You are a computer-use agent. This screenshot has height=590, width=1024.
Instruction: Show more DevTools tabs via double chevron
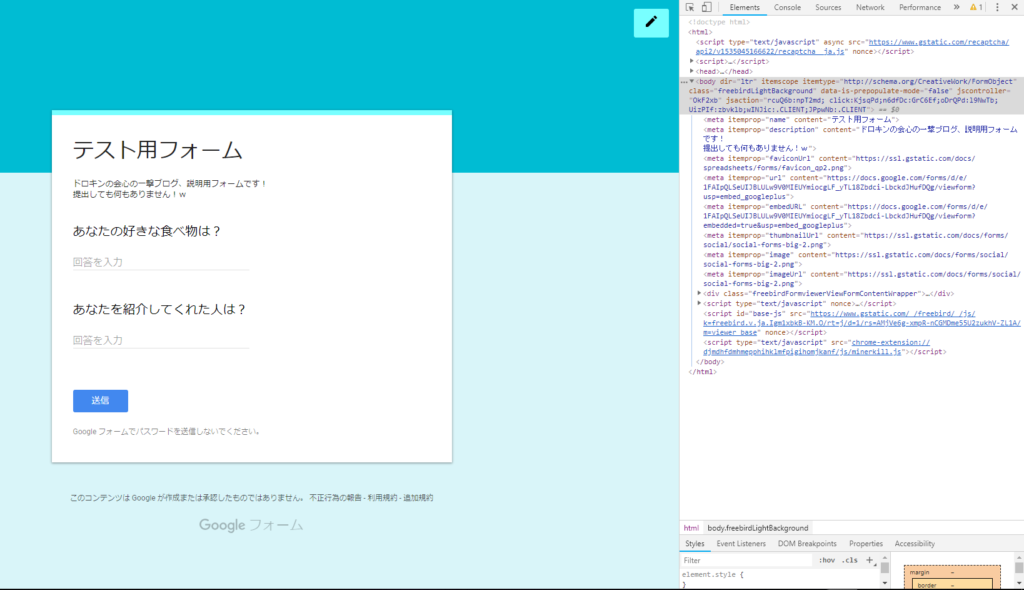(x=957, y=7)
